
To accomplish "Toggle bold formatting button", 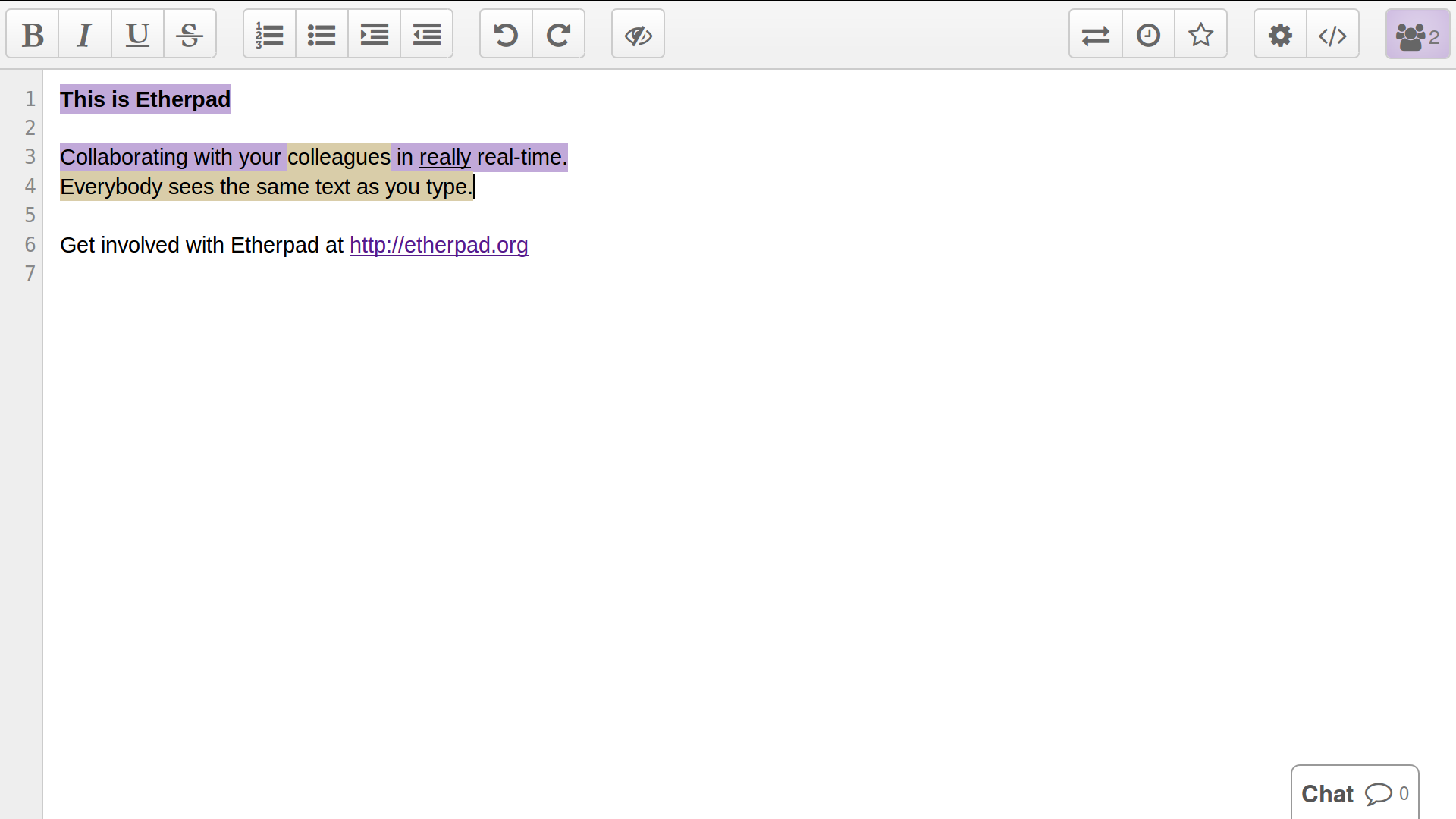I will [33, 34].
